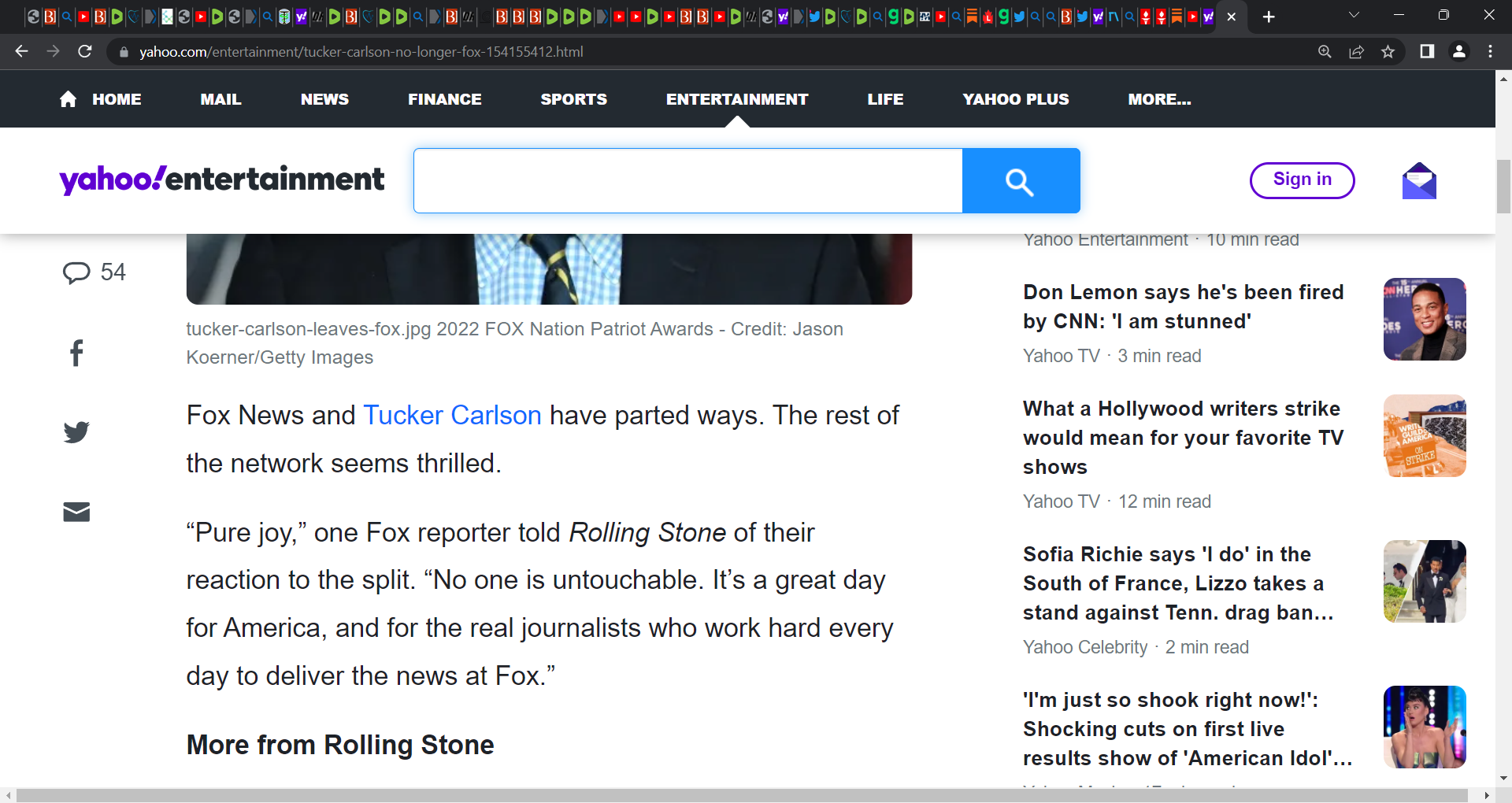Click address bar URL
The width and height of the screenshot is (1512, 803).
pyautogui.click(x=361, y=52)
